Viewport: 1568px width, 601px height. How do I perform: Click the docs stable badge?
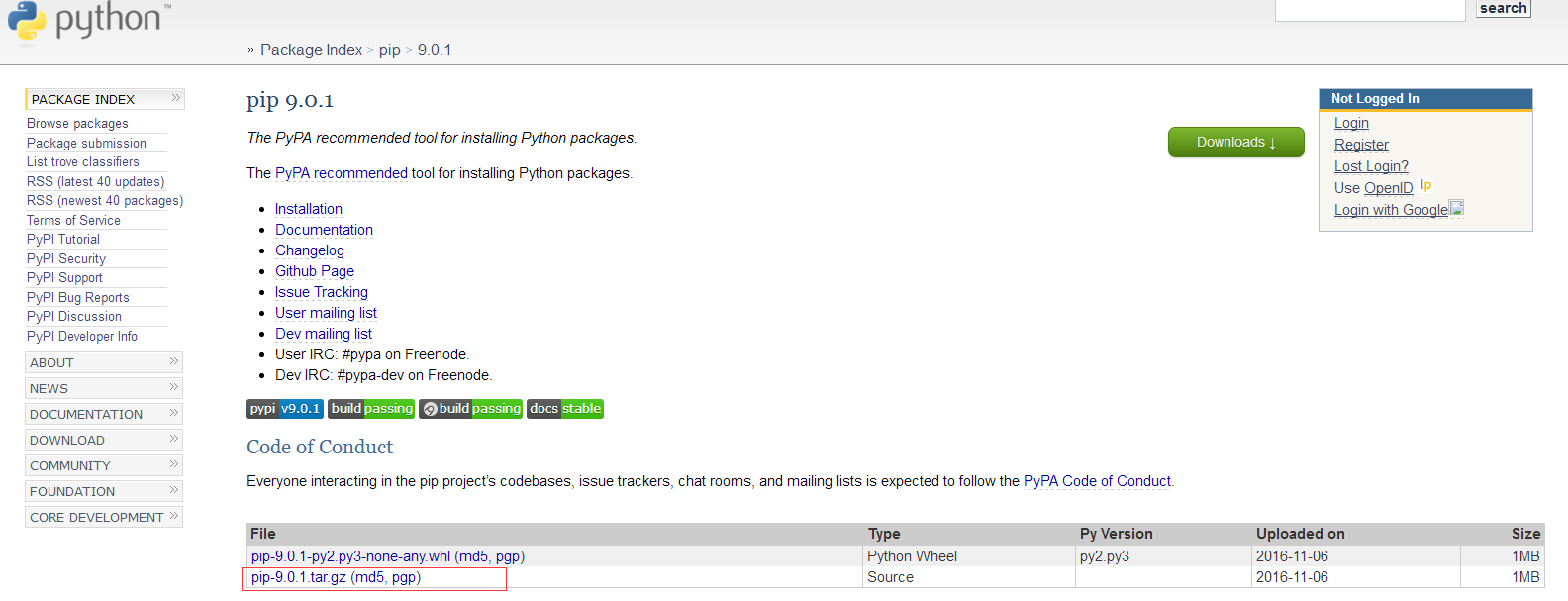[x=565, y=409]
